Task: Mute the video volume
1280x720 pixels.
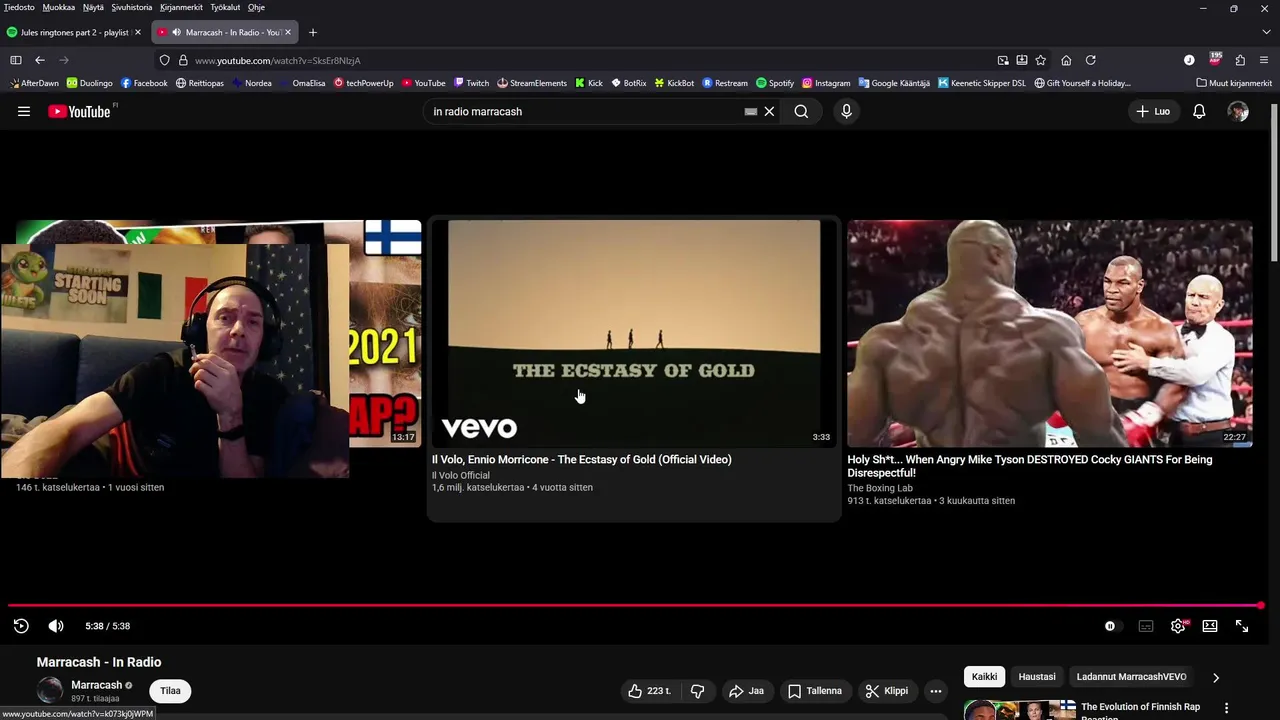Action: click(56, 626)
